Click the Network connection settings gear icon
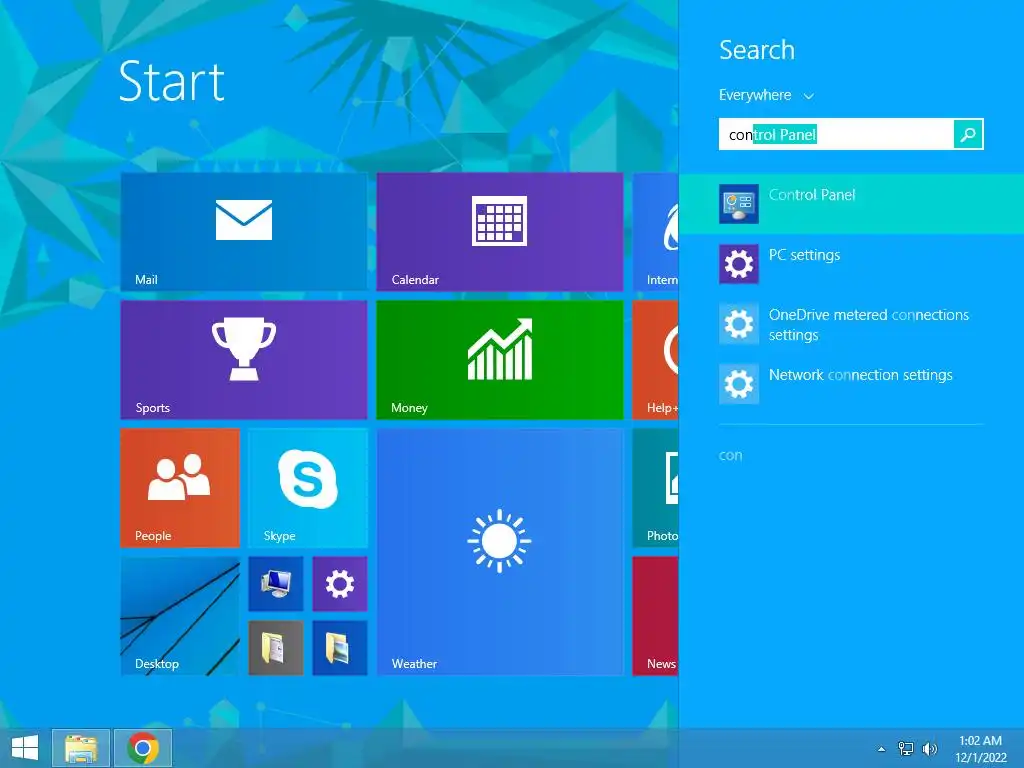Screen dimensions: 1024x768 [x=739, y=384]
